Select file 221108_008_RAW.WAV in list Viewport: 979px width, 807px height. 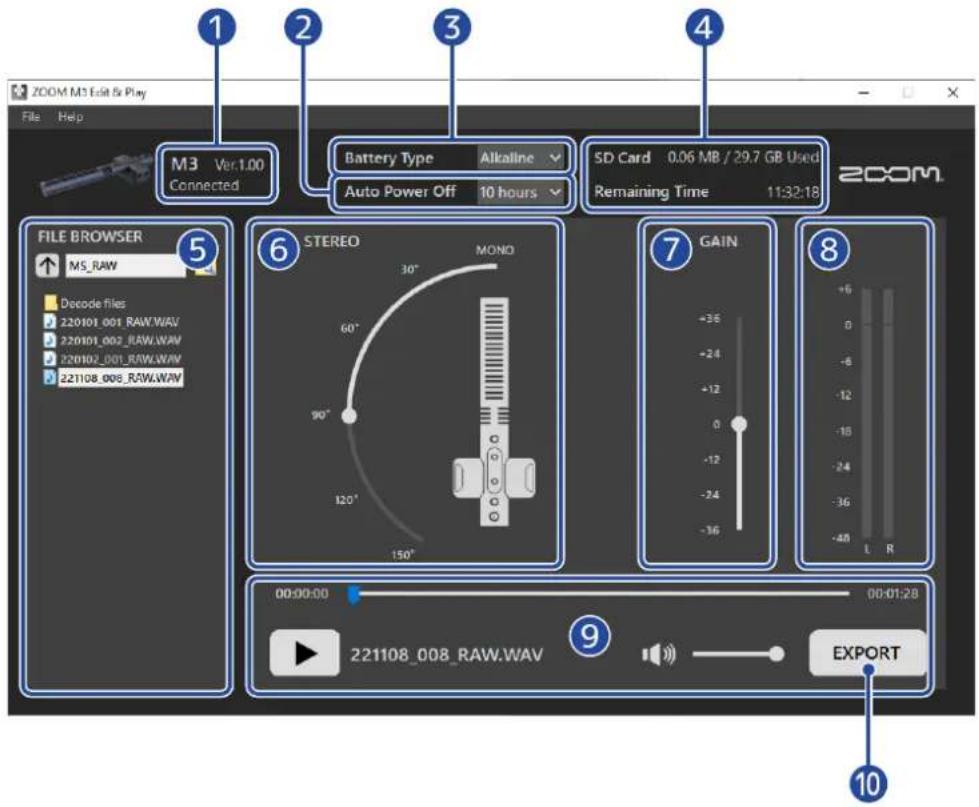tap(113, 378)
